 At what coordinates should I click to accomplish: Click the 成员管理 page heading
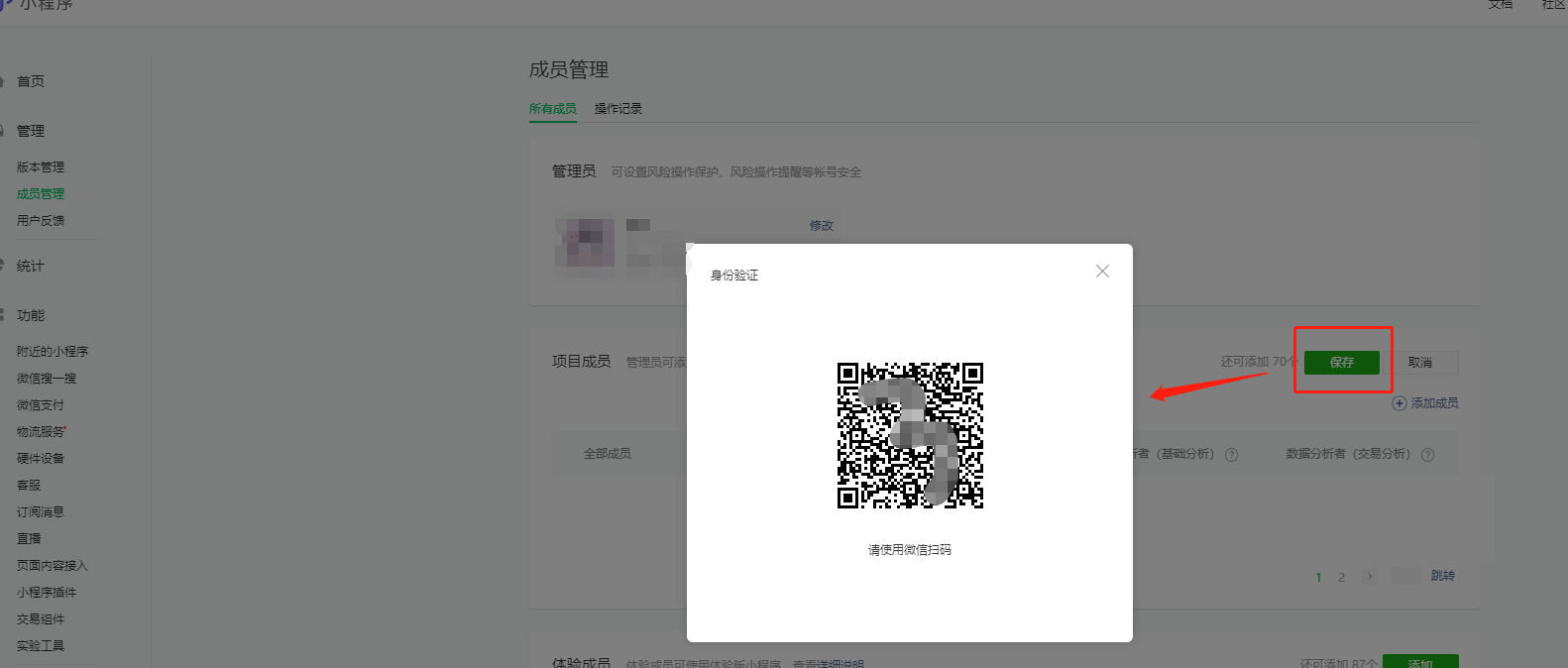click(569, 69)
